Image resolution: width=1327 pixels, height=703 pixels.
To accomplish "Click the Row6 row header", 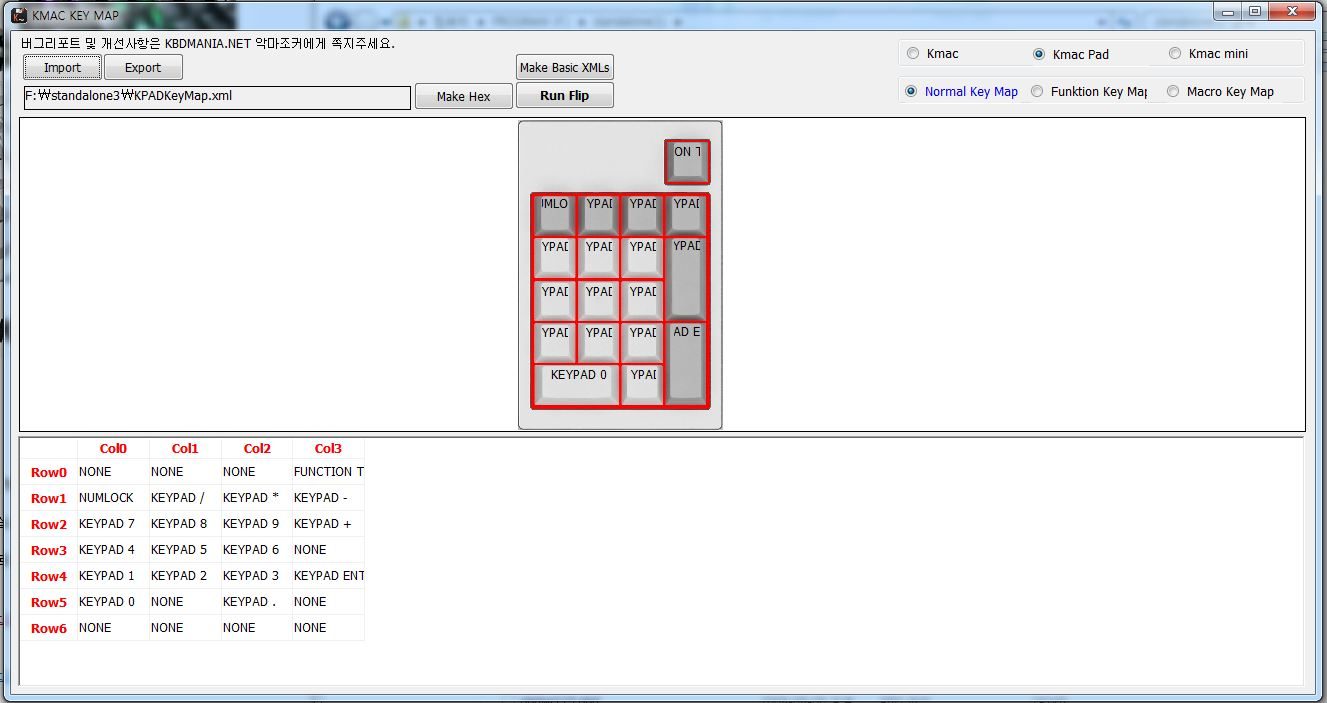I will [49, 628].
